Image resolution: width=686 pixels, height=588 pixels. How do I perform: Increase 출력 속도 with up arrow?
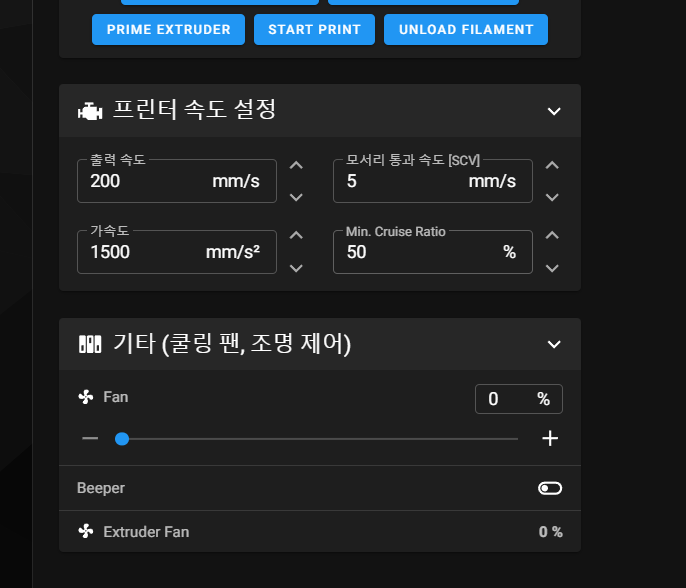(x=296, y=166)
